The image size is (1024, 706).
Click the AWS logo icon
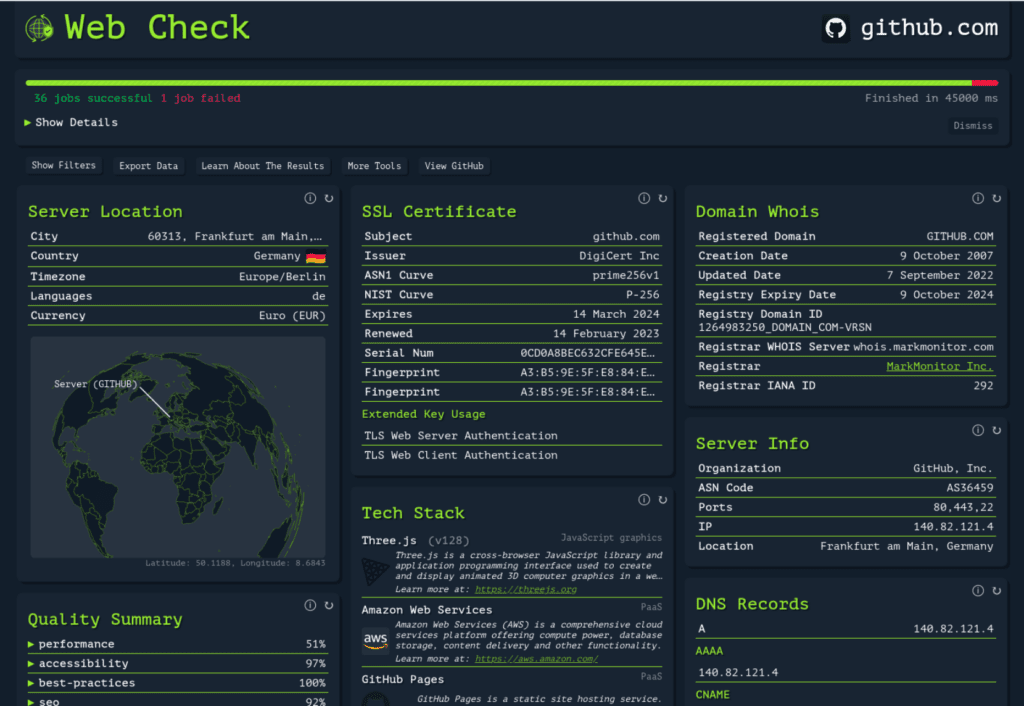click(x=376, y=640)
